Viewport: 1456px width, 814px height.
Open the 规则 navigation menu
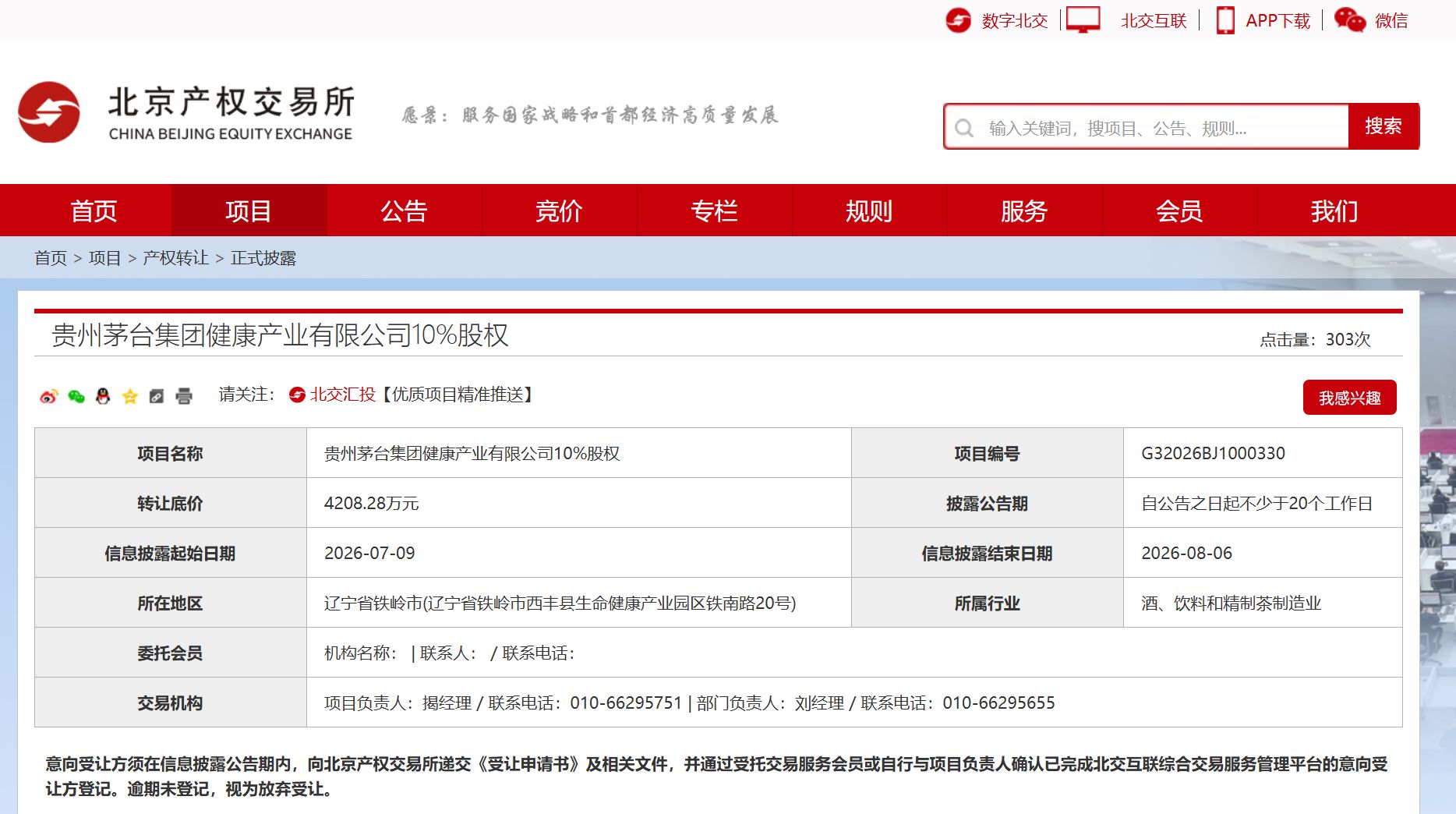869,211
